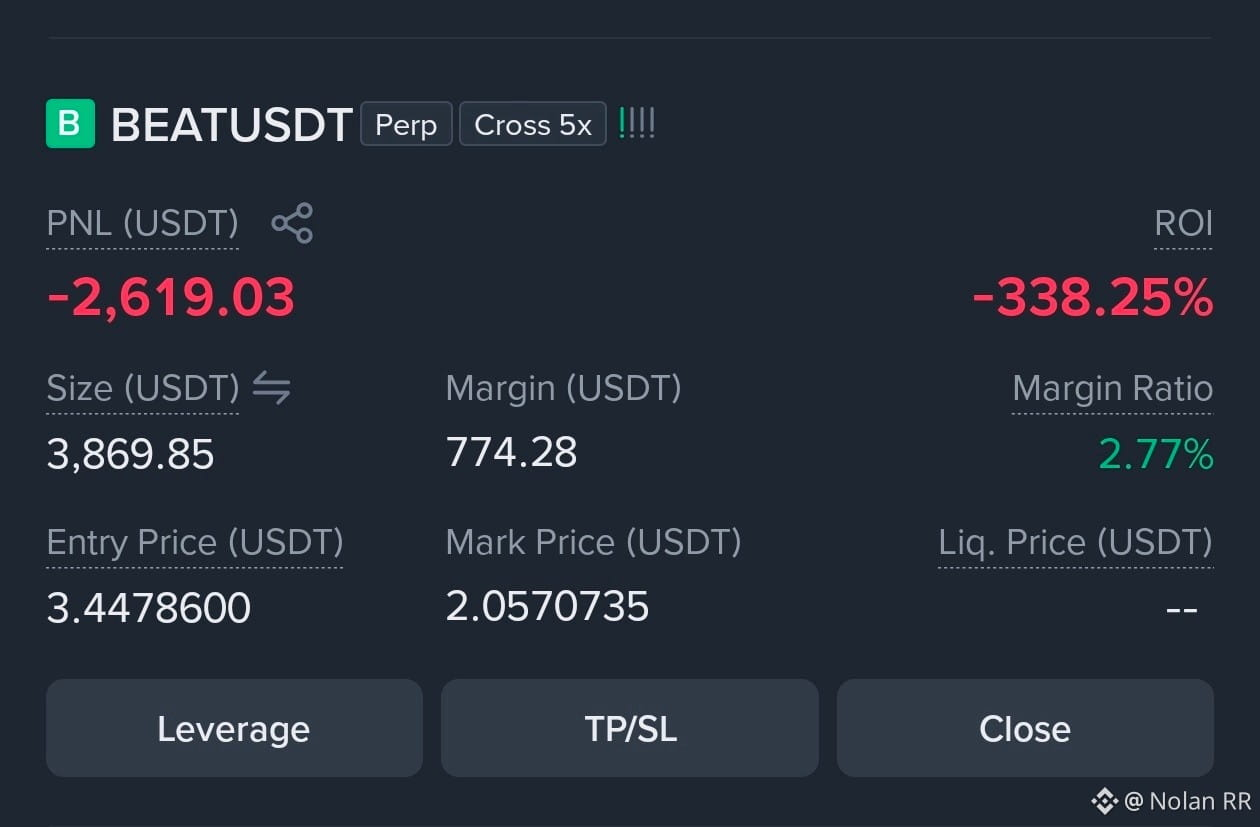Image resolution: width=1260 pixels, height=827 pixels.
Task: Close the BEATUSDT position
Action: 1025,728
